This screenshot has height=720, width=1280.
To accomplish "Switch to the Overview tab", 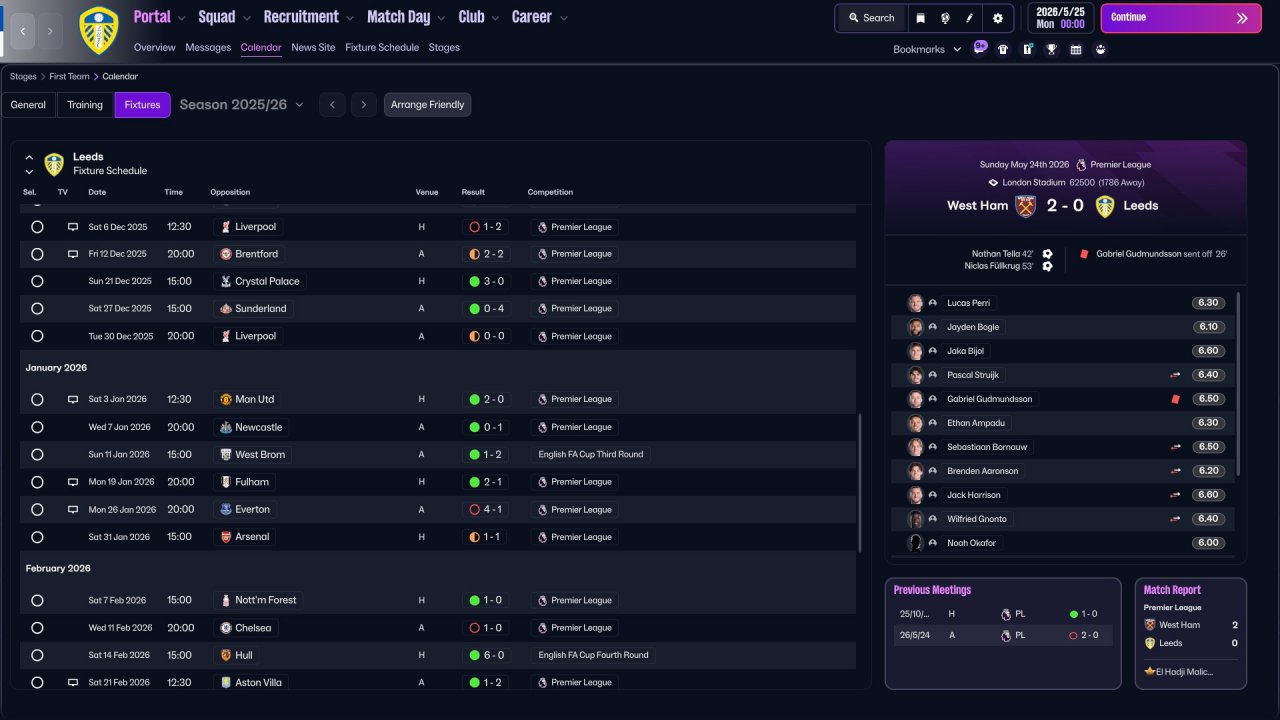I will coord(154,47).
